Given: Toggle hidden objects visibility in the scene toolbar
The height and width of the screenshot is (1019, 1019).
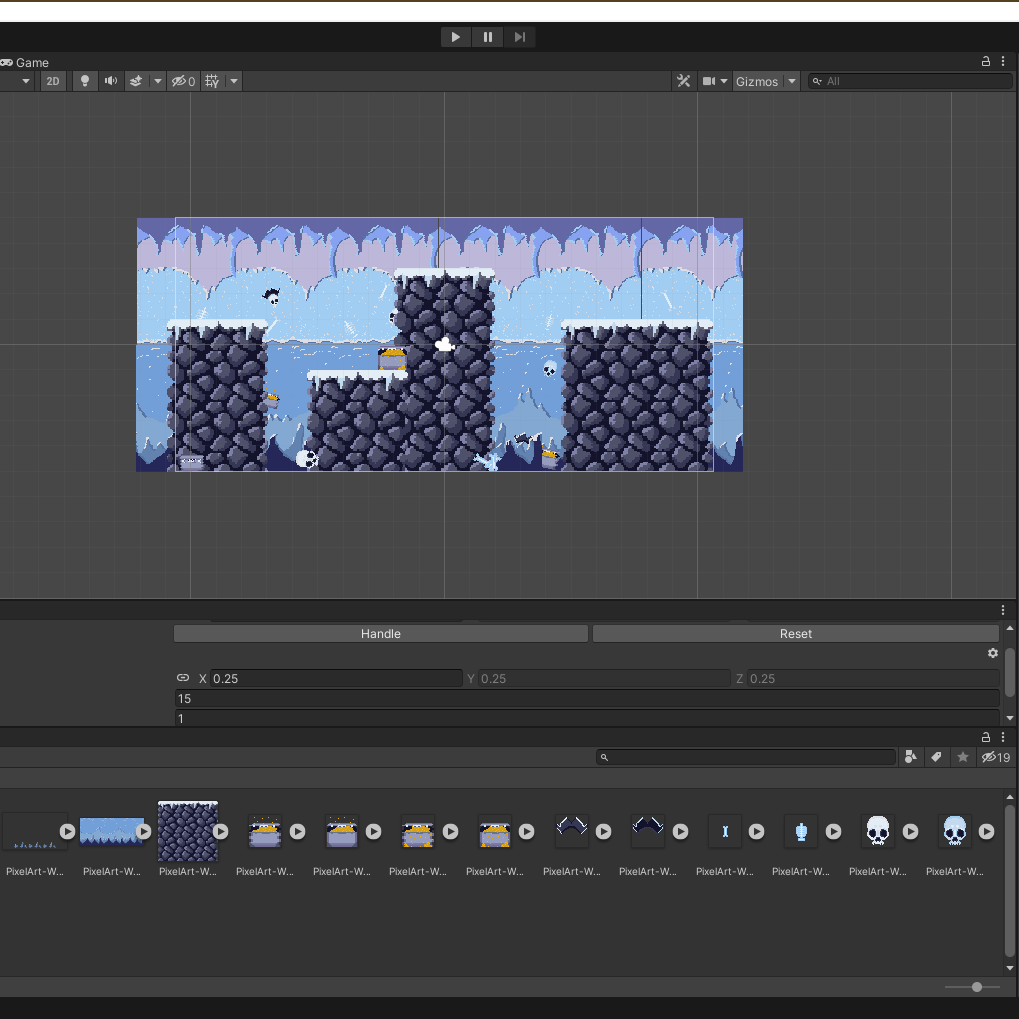Looking at the screenshot, I should click(183, 81).
